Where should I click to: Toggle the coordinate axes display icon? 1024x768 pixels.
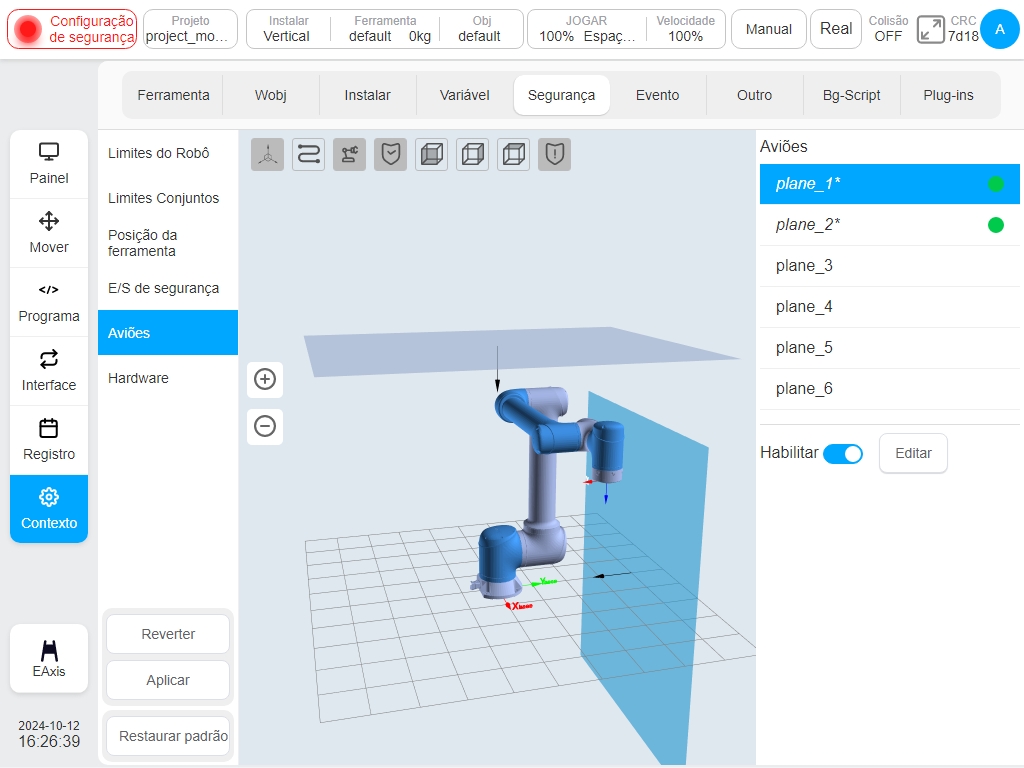[x=267, y=155]
